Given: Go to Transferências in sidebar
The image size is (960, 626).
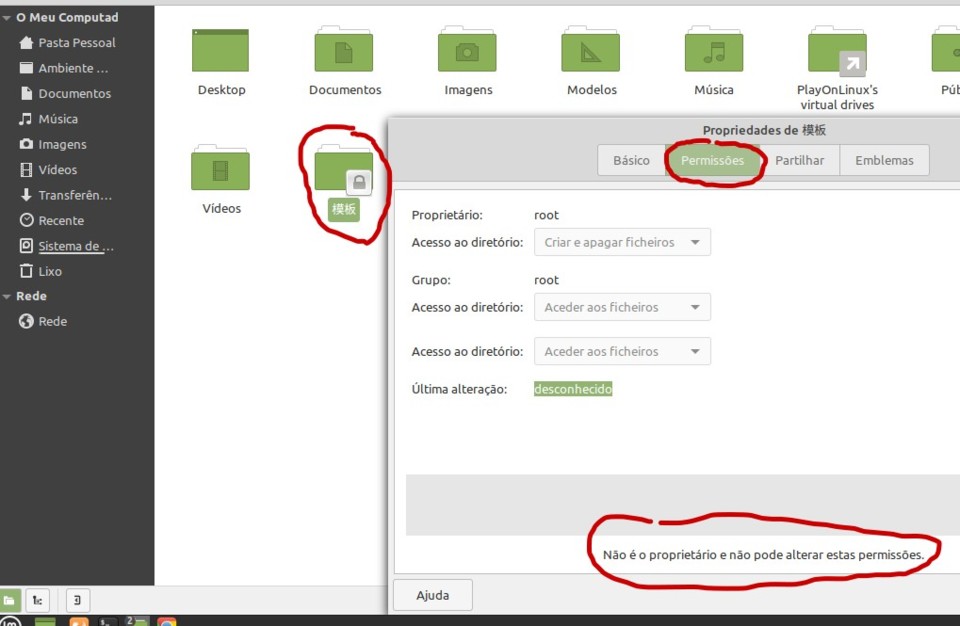Looking at the screenshot, I should click(75, 195).
